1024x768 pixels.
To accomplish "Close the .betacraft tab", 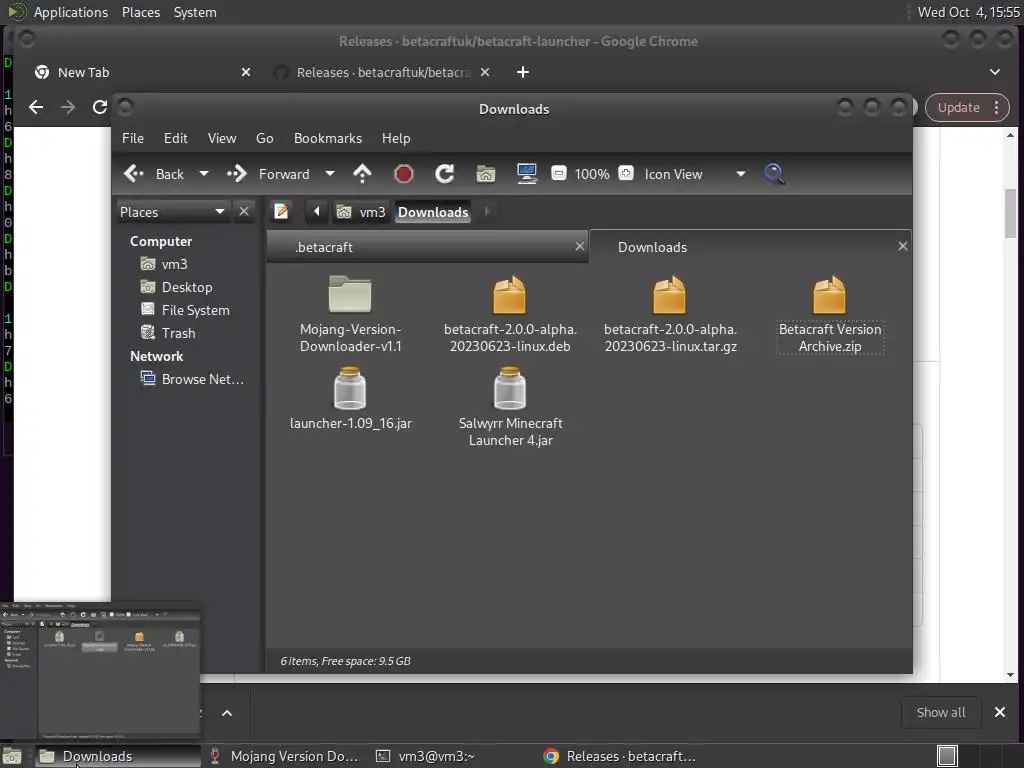I will click(x=579, y=246).
